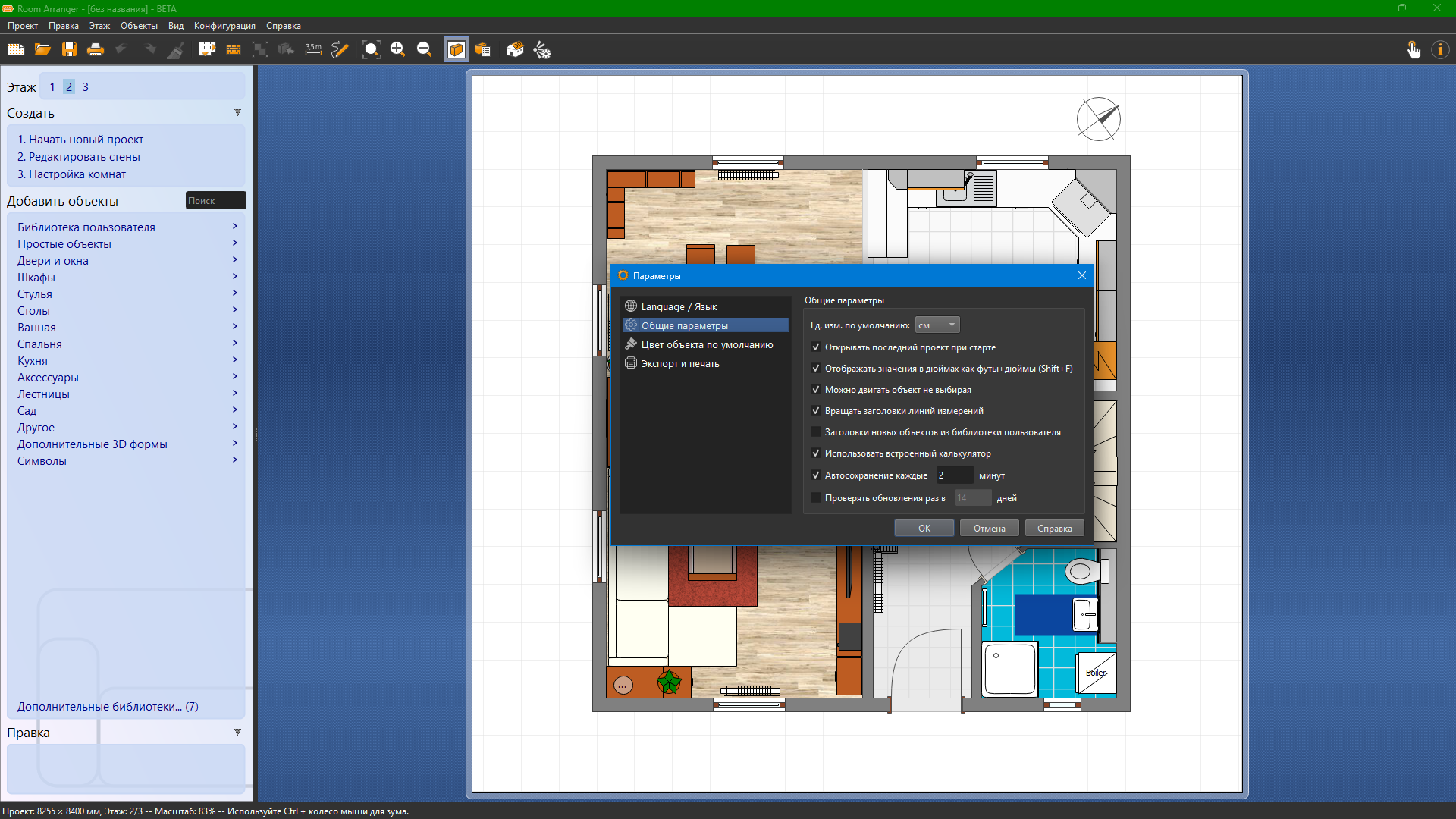Click the Save project floppy icon
The height and width of the screenshot is (819, 1456).
(x=69, y=50)
